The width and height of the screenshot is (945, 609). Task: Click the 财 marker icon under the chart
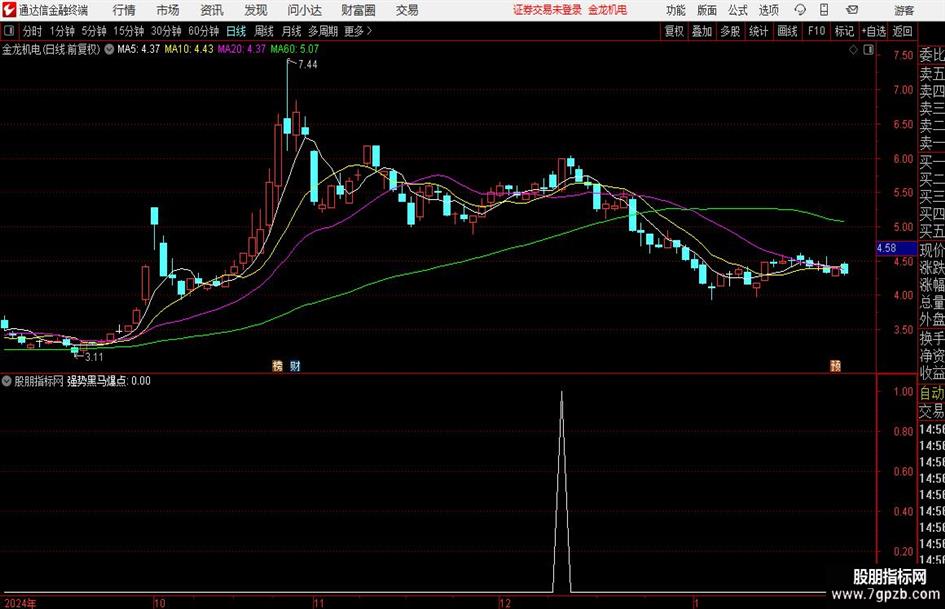(x=295, y=365)
